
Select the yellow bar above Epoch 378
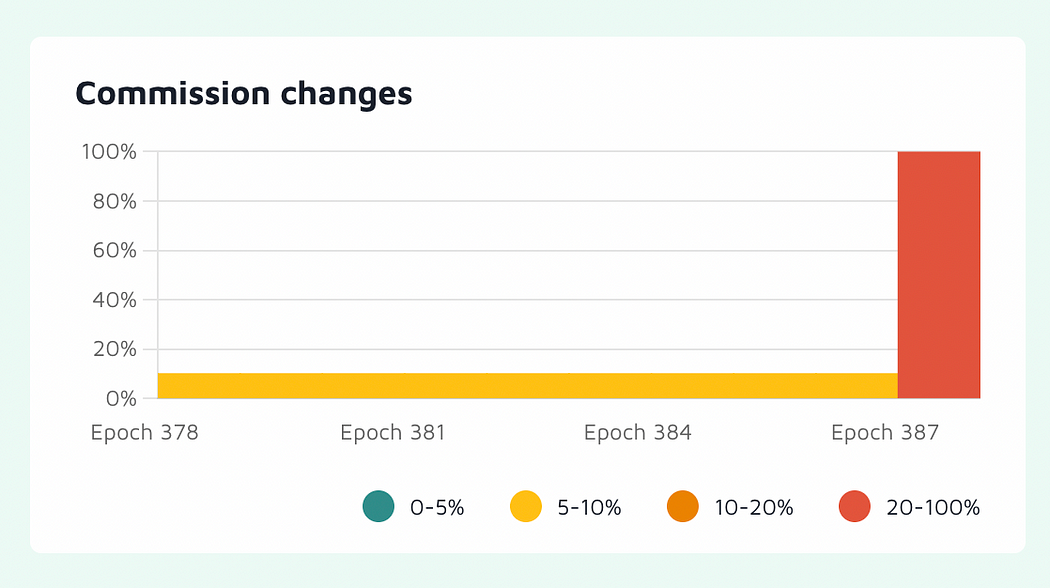[x=199, y=386]
